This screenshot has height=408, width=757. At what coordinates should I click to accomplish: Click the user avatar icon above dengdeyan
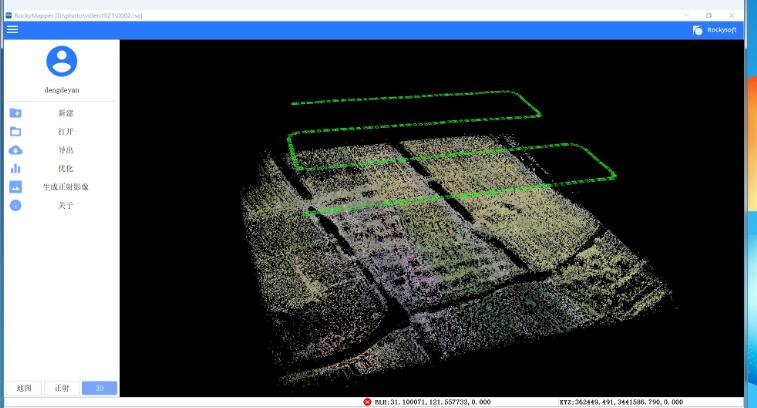point(61,61)
